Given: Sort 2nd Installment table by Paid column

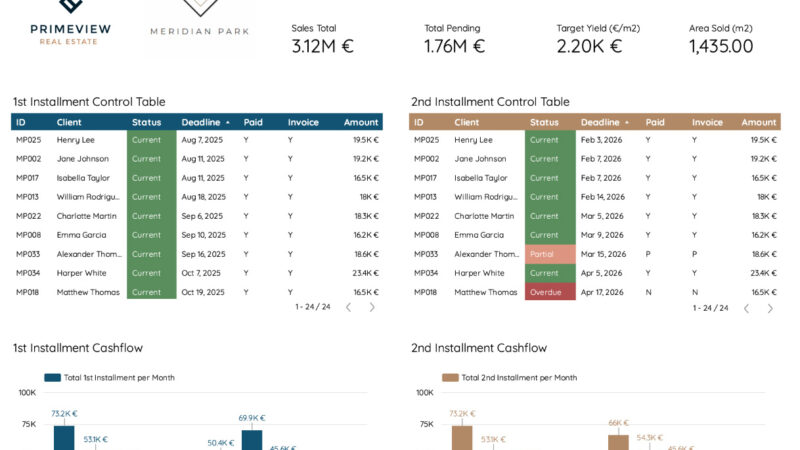Looking at the screenshot, I should [655, 122].
